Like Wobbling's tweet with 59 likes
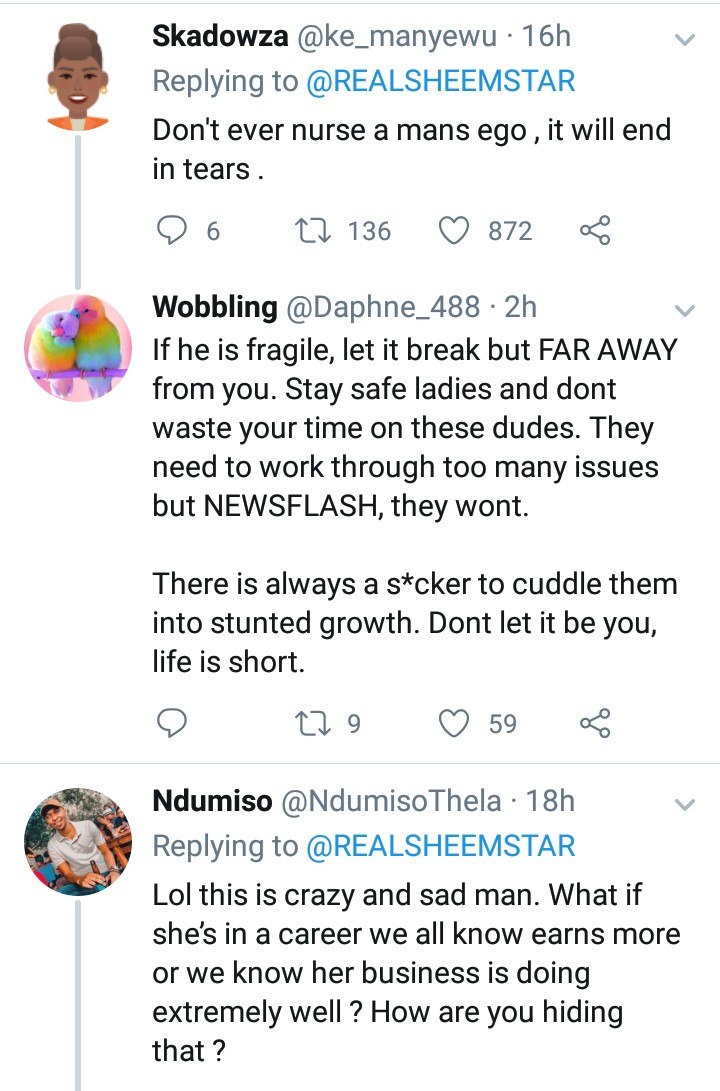The image size is (720, 1091). 454,723
